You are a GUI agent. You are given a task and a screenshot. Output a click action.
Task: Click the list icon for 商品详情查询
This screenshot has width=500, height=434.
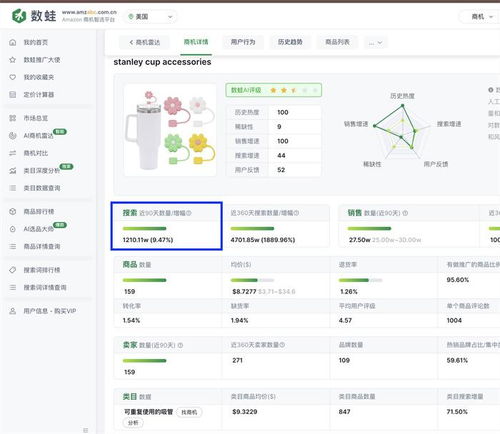pos(13,247)
